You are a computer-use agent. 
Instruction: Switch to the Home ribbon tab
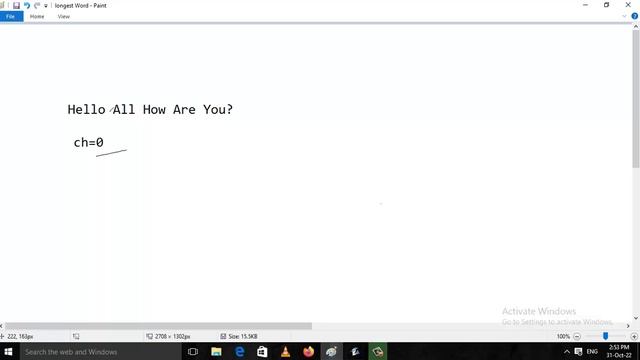(x=37, y=16)
